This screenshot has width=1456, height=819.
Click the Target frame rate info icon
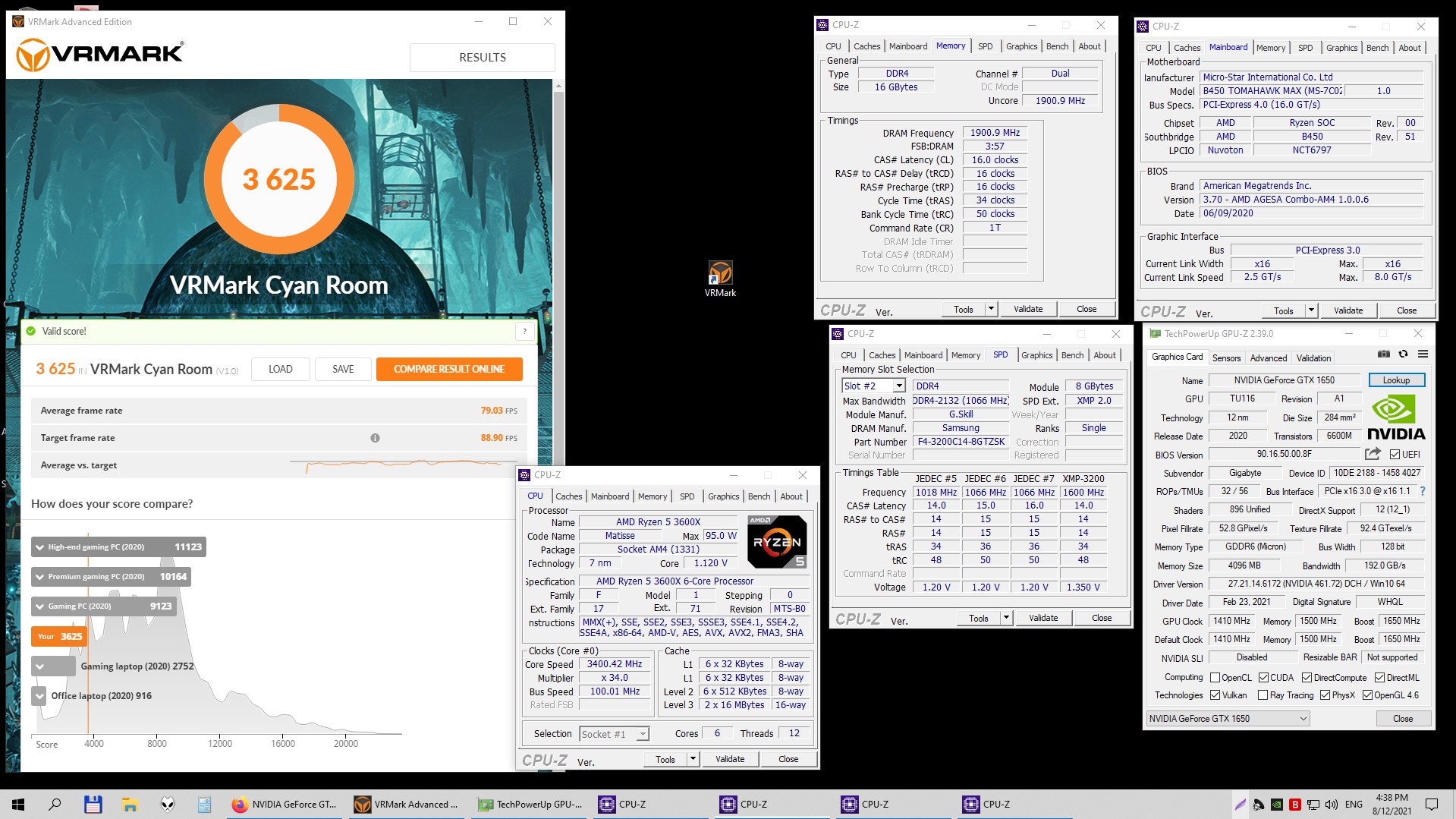375,438
